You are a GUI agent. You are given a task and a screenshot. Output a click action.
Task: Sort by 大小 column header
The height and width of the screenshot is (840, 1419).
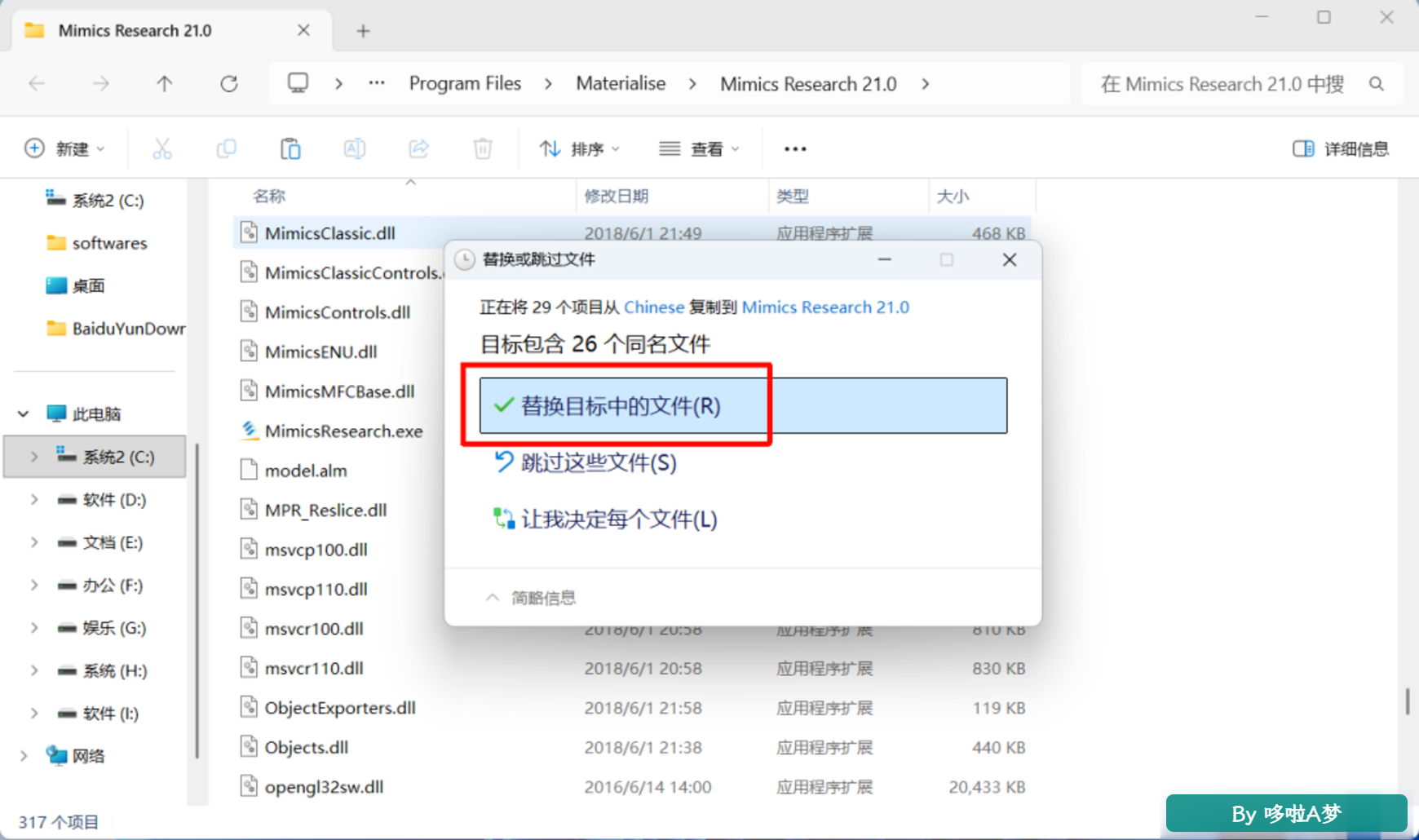point(953,196)
